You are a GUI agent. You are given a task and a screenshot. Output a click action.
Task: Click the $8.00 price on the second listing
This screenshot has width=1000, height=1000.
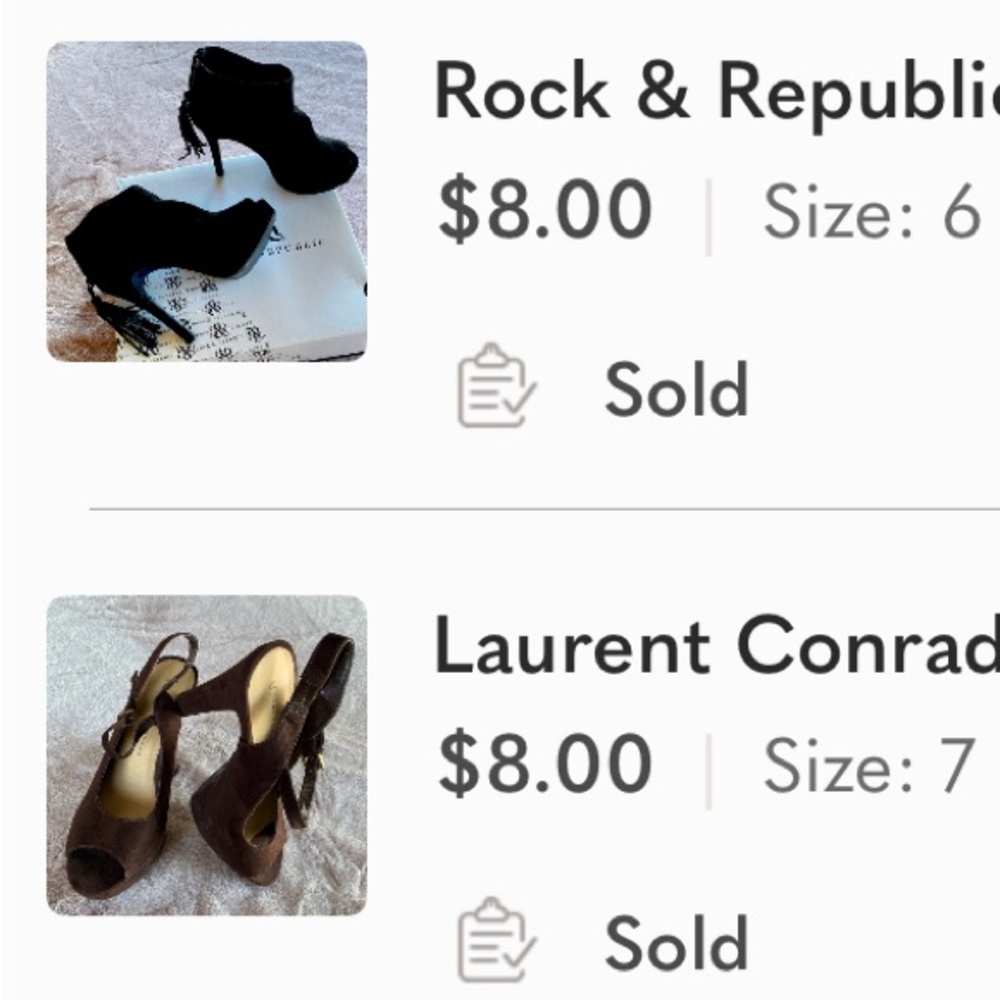(x=545, y=763)
